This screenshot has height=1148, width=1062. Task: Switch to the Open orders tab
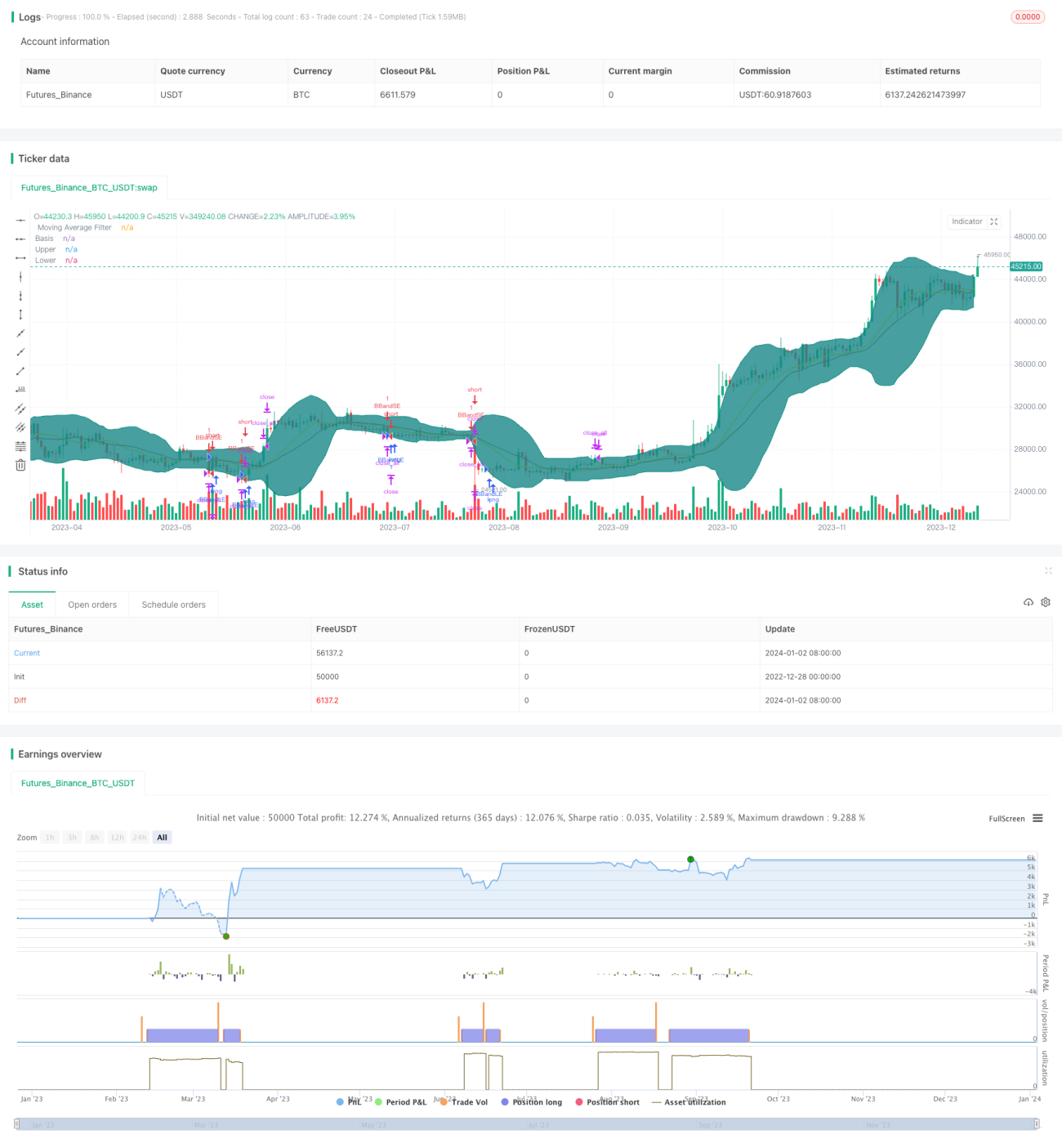pos(92,605)
